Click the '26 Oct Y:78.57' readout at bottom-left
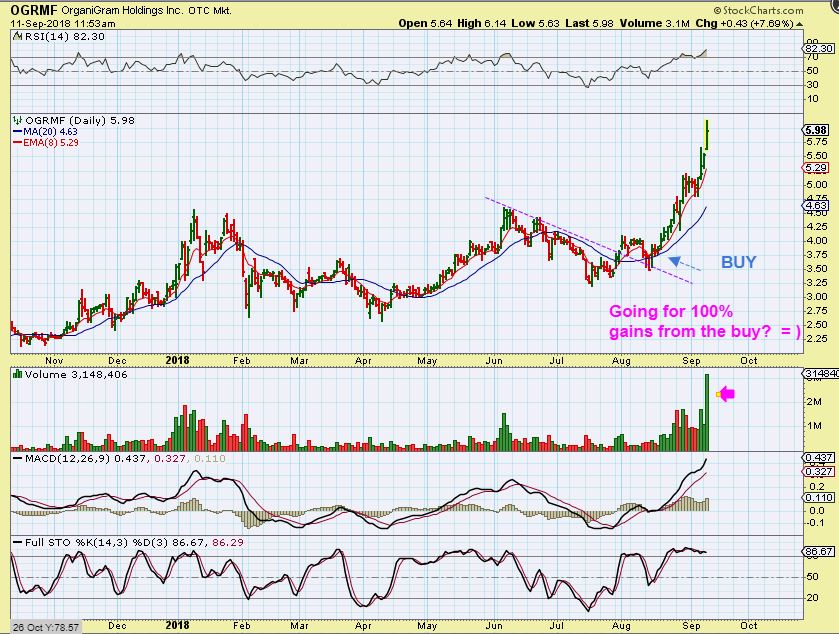Screen dimensions: 839x634 pos(46,627)
